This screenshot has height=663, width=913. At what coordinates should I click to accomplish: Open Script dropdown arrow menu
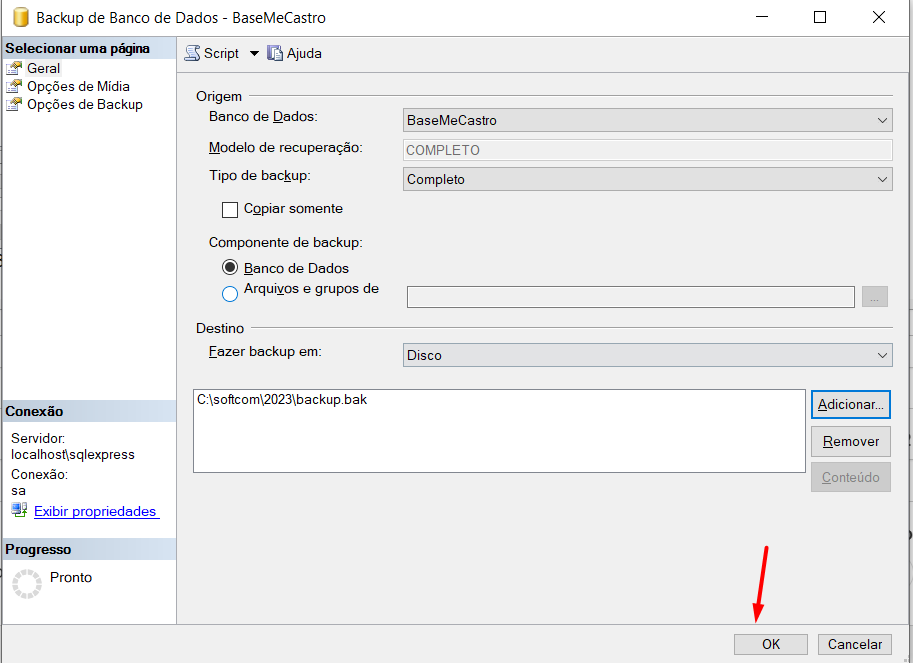pyautogui.click(x=254, y=54)
